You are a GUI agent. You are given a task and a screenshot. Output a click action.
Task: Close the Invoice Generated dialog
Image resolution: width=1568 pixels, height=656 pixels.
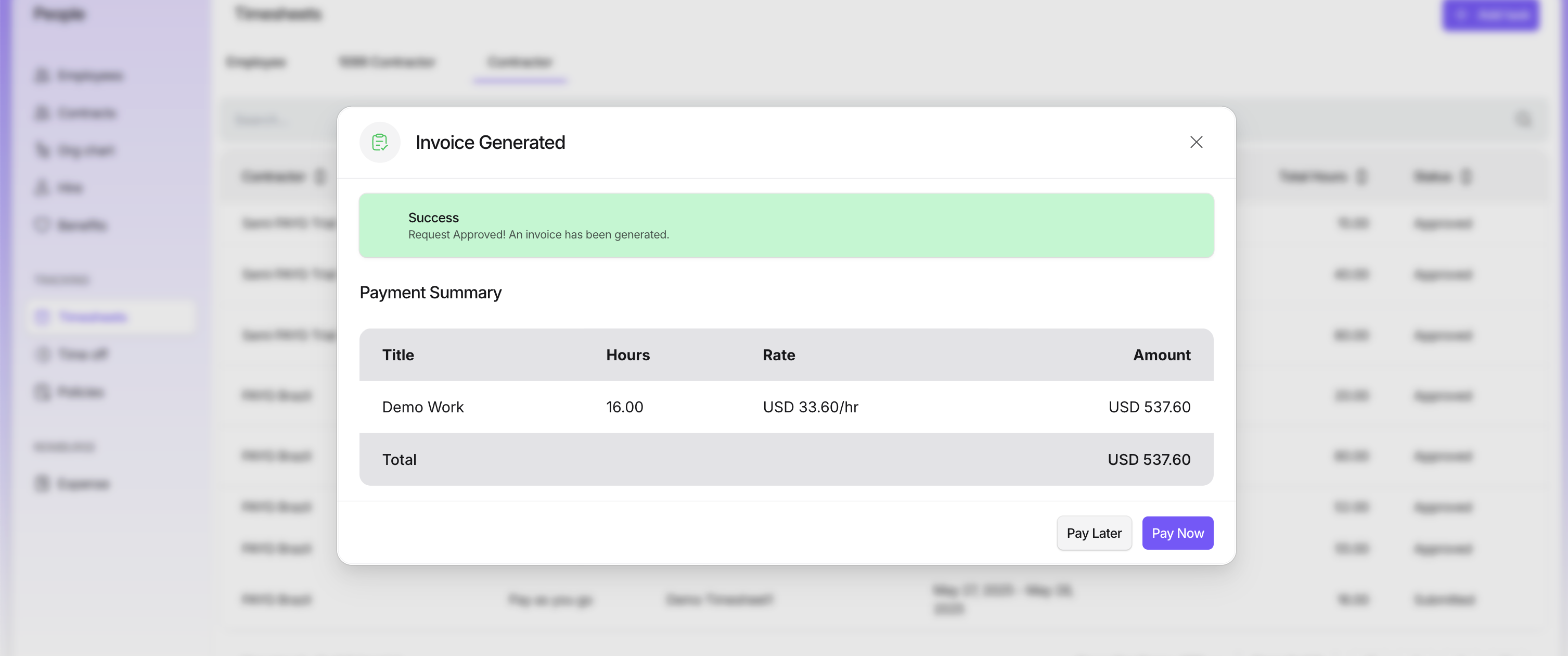pos(1196,142)
